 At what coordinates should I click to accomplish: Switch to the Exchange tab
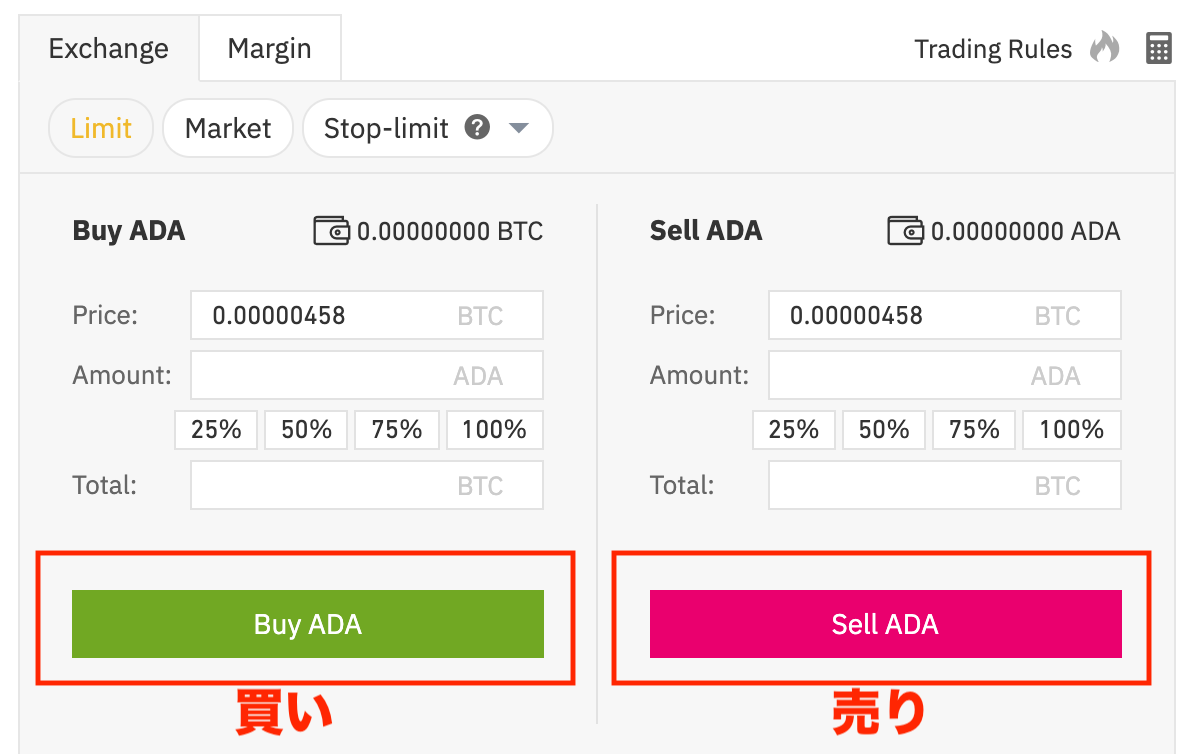[x=108, y=47]
